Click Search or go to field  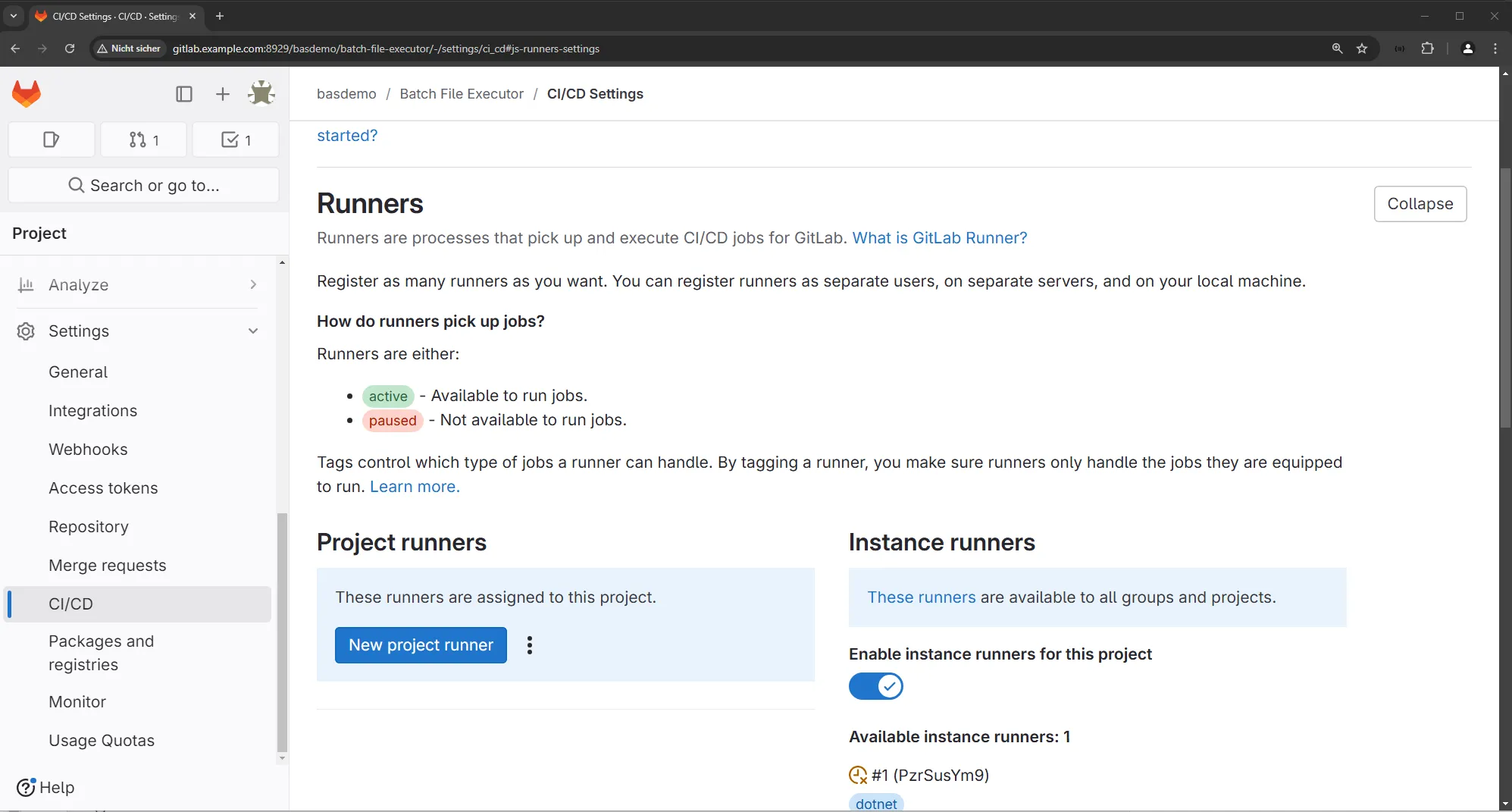pos(143,186)
